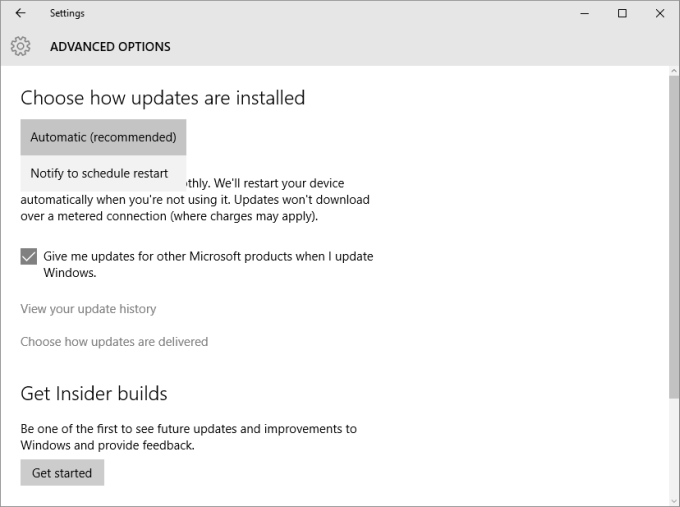Screen dimensions: 680x507
Task: Click the Settings gear icon
Action: 20,47
